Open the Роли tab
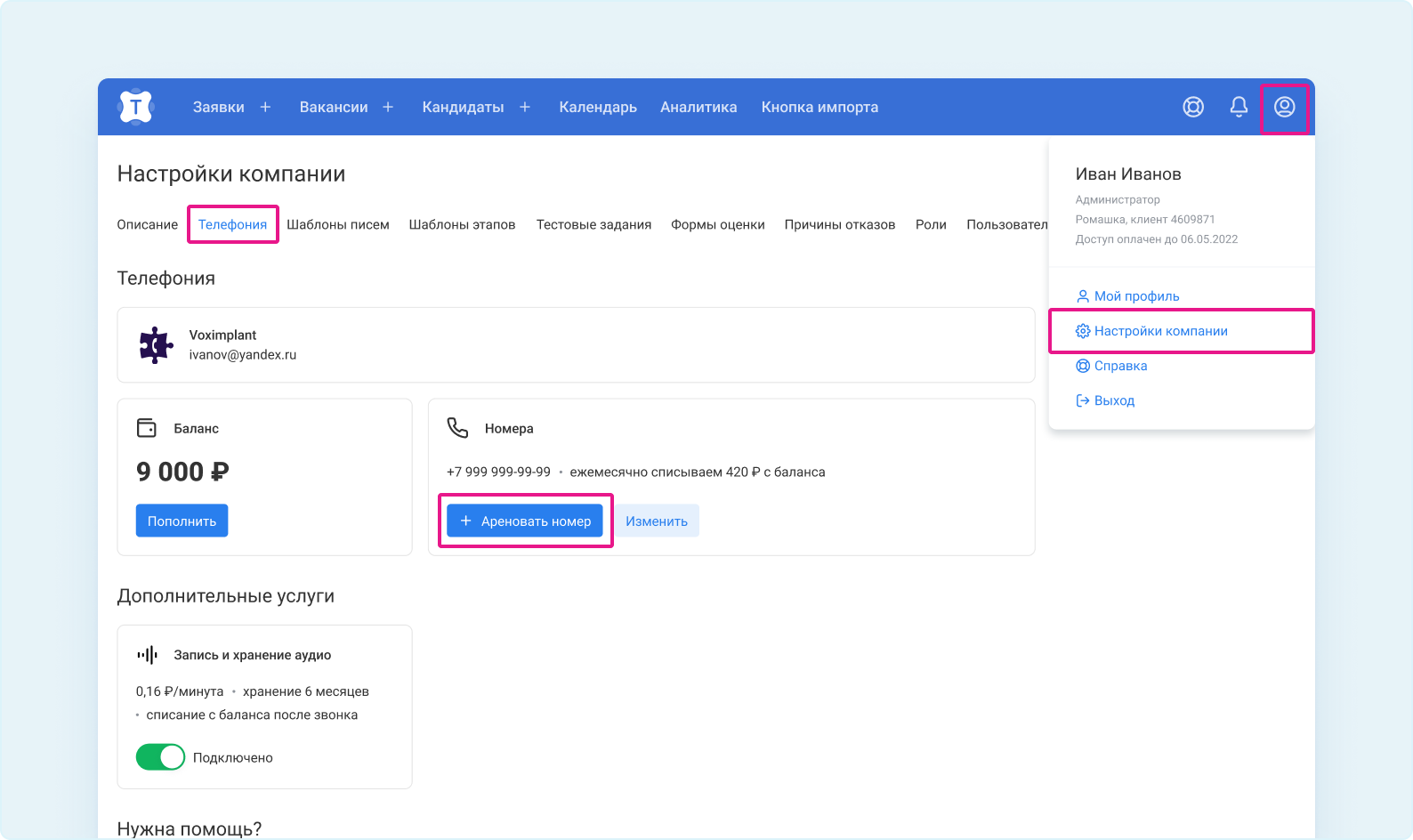The height and width of the screenshot is (840, 1413). (x=931, y=224)
